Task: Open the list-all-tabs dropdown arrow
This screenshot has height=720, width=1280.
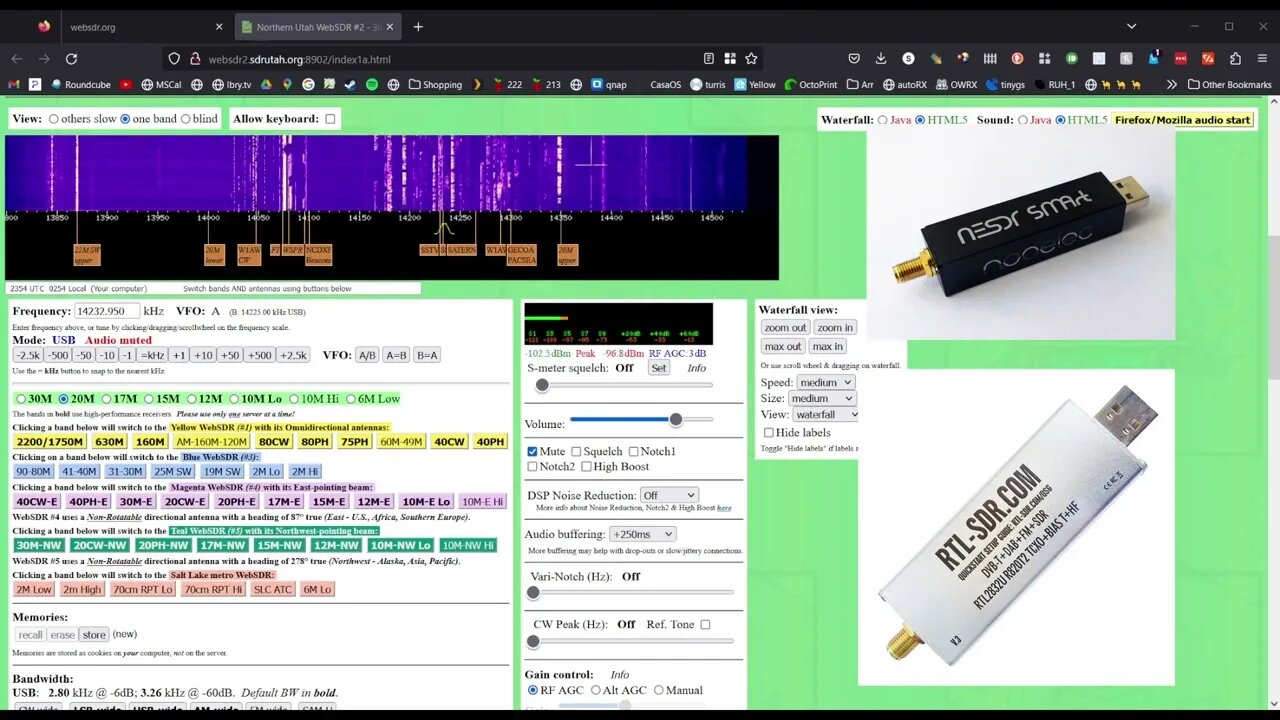Action: (1131, 27)
